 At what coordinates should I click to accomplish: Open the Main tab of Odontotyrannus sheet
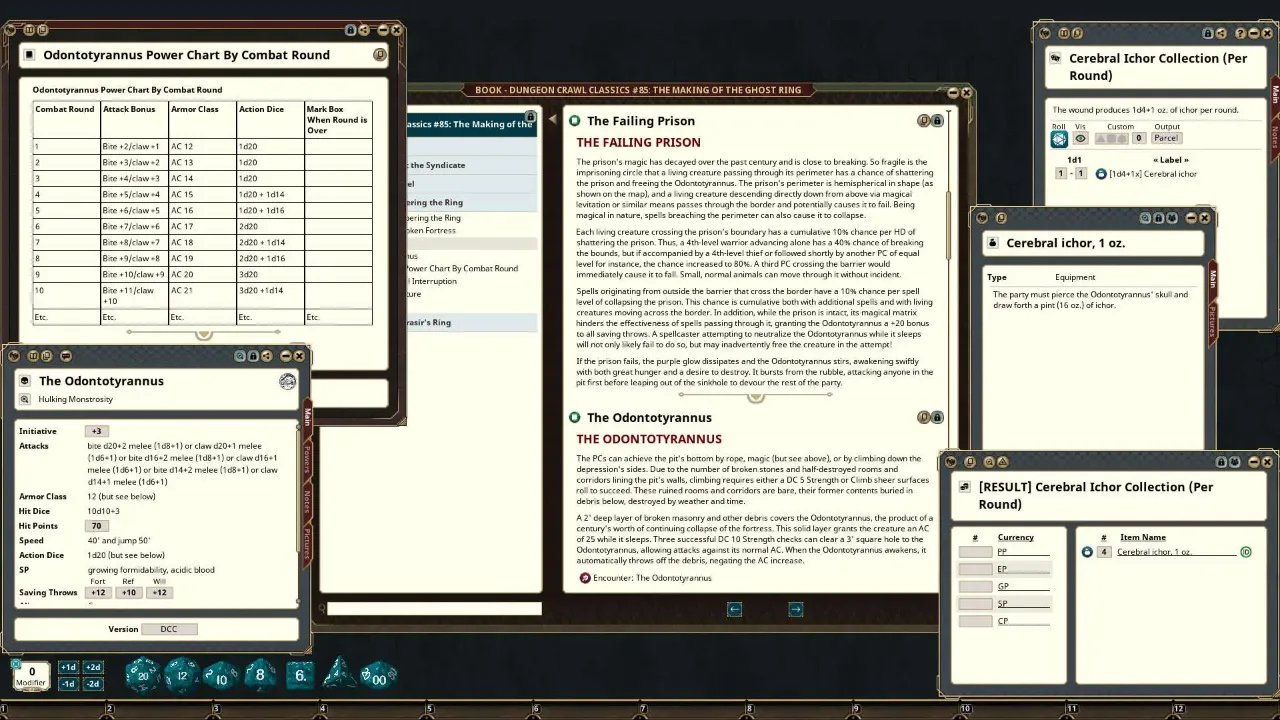coord(307,417)
